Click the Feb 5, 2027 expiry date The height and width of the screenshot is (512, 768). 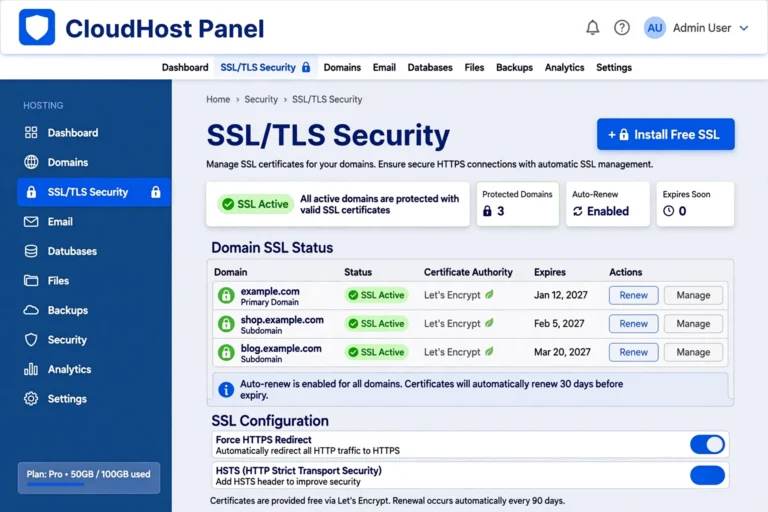(559, 323)
